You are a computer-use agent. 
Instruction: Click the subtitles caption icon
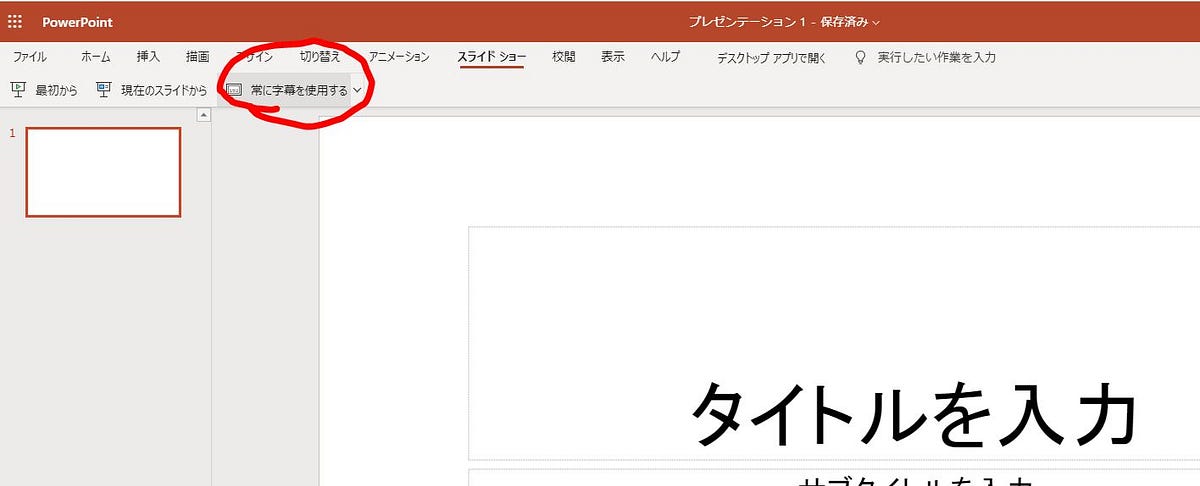[x=234, y=90]
